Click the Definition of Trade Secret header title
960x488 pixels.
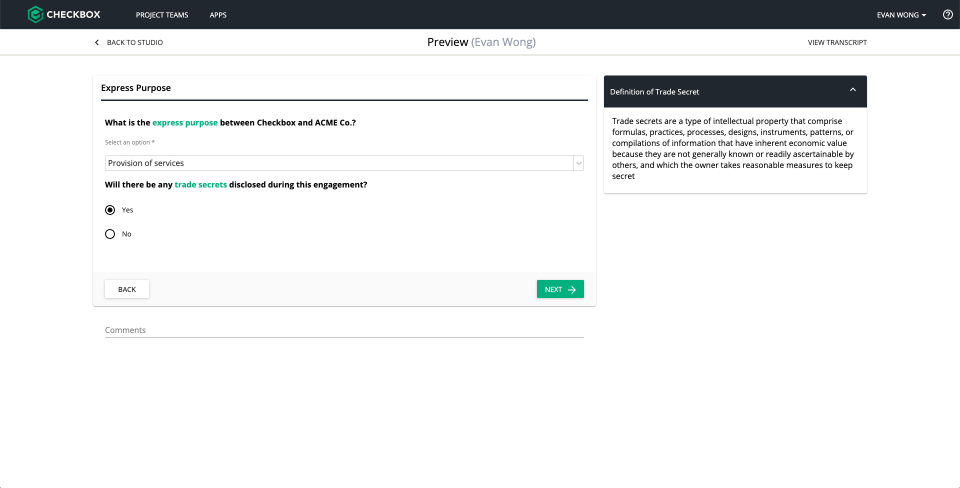[655, 91]
